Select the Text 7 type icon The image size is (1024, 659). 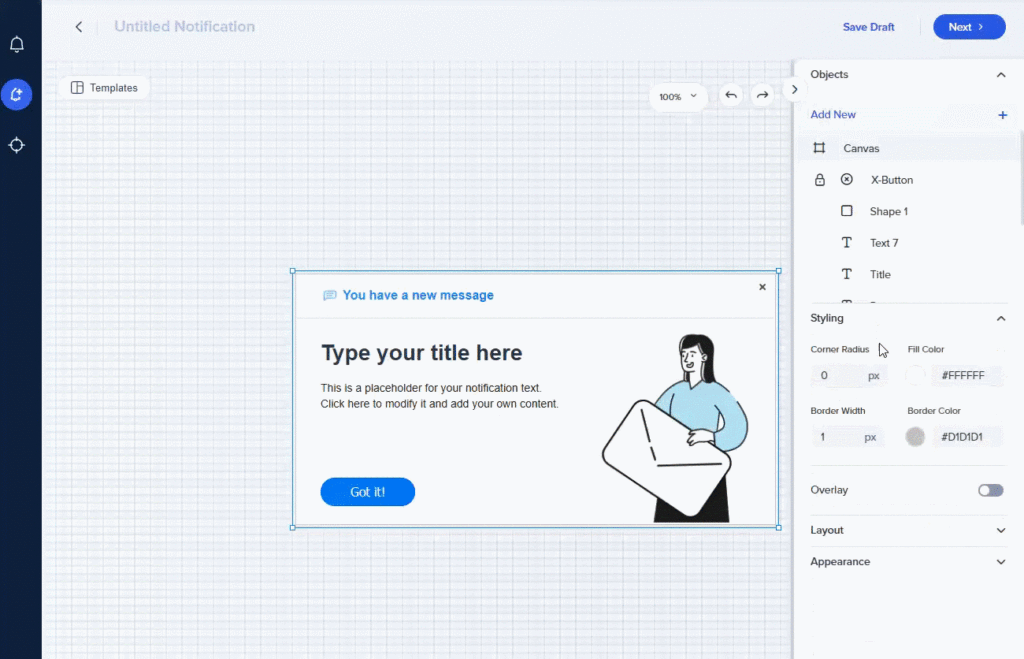(x=848, y=242)
